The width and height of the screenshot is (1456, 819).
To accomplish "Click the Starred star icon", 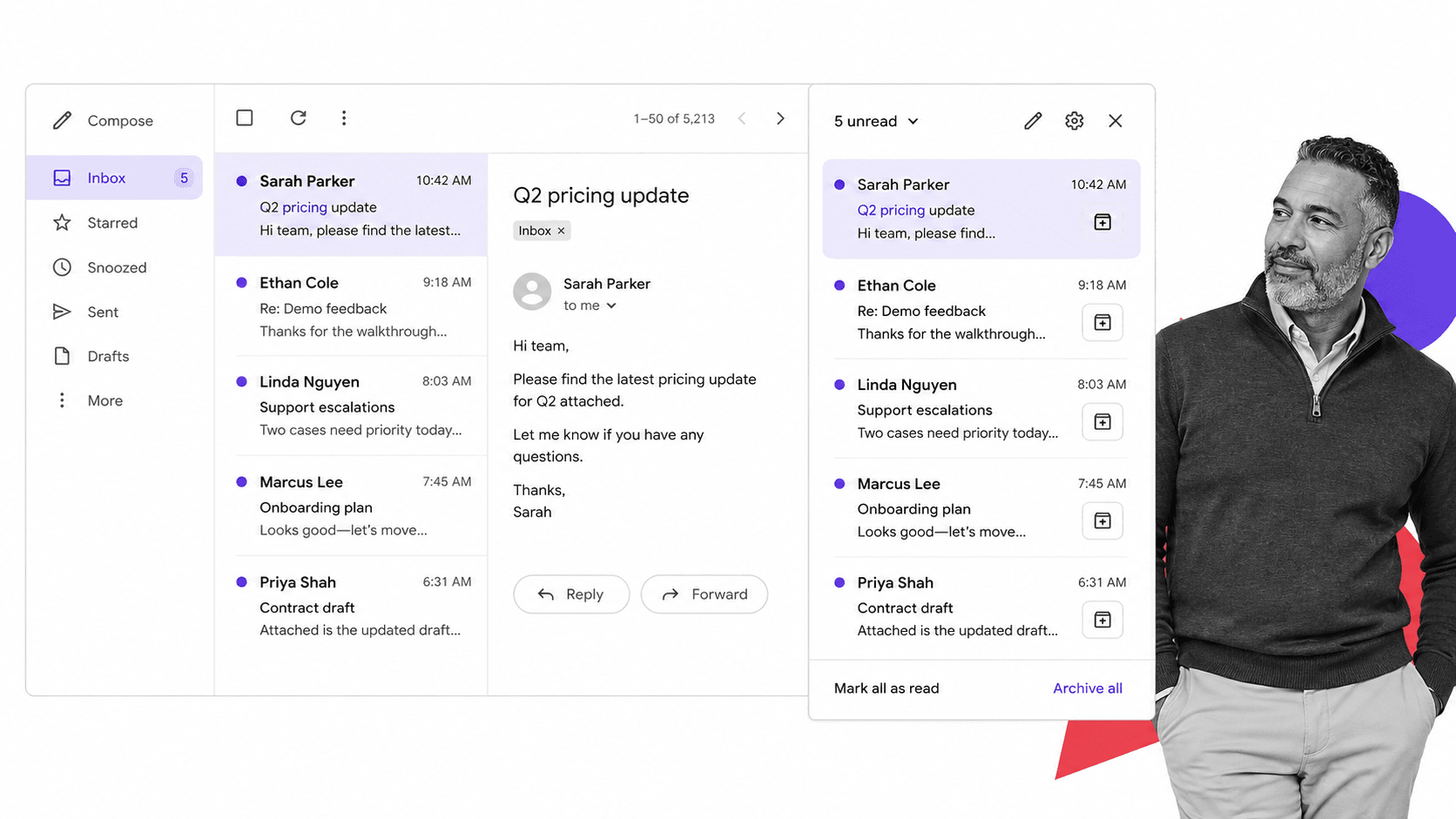I will pyautogui.click(x=62, y=223).
